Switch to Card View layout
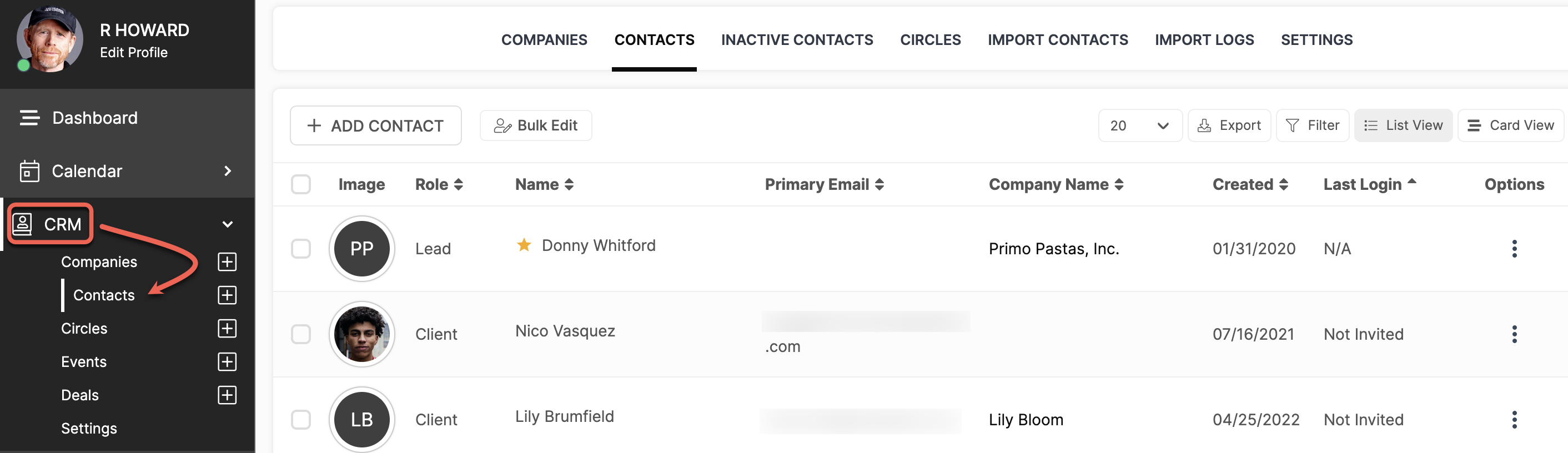The height and width of the screenshot is (453, 1568). click(1510, 125)
